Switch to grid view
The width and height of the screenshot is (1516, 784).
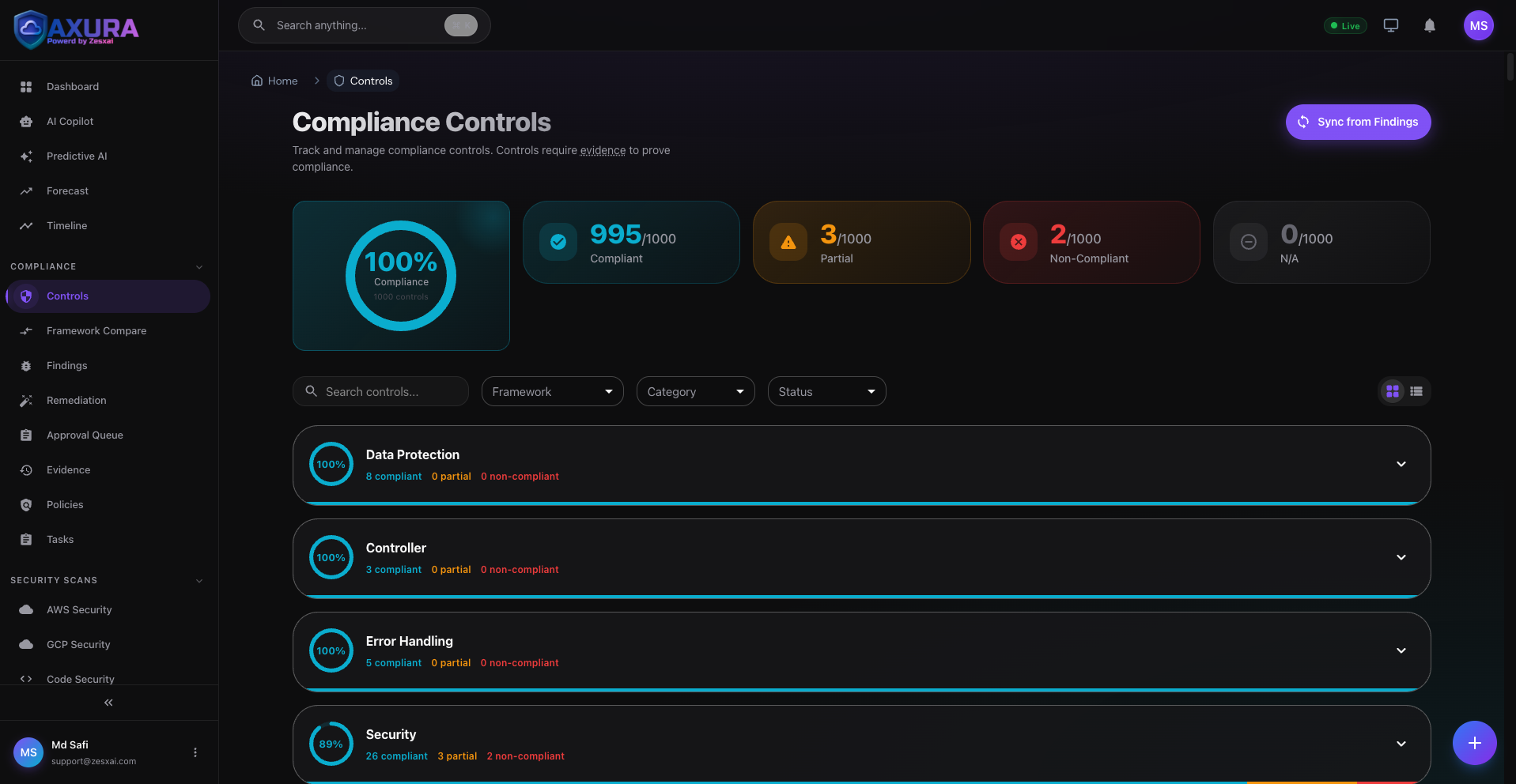click(1393, 391)
